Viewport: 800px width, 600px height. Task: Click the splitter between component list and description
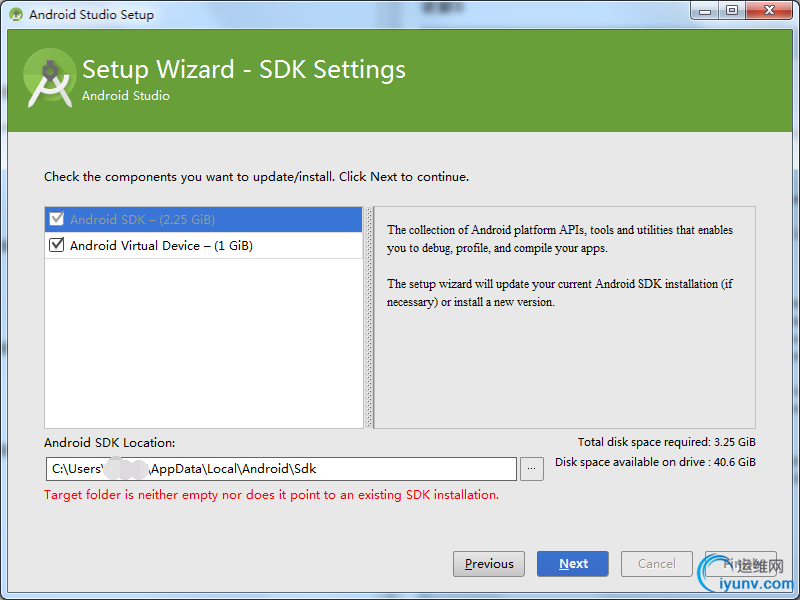[368, 318]
